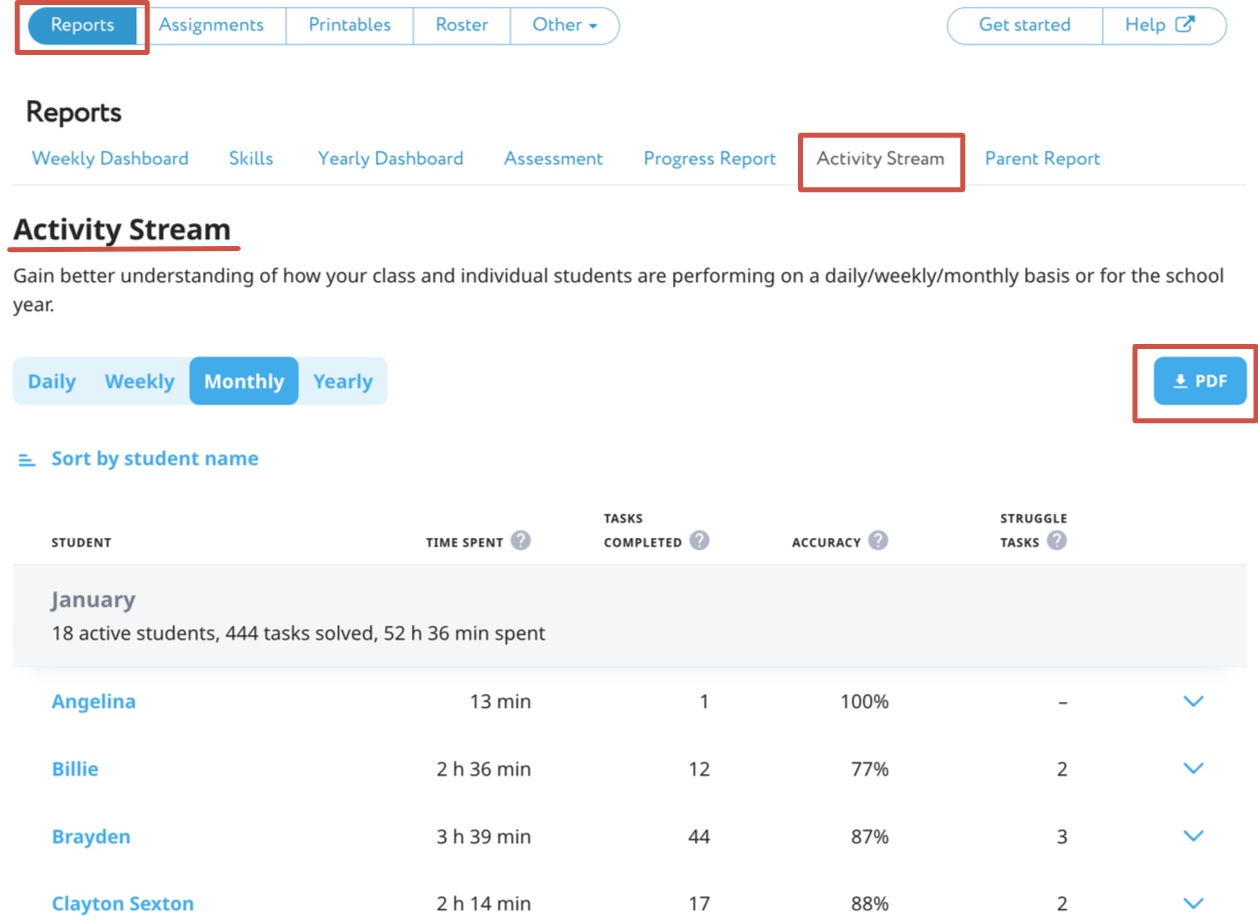Switch to Daily view

52,381
